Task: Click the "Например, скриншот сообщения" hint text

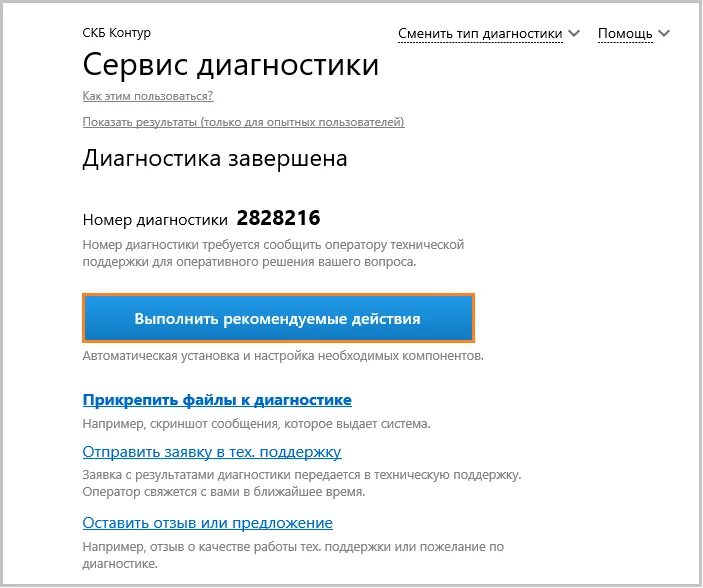Action: (x=256, y=424)
